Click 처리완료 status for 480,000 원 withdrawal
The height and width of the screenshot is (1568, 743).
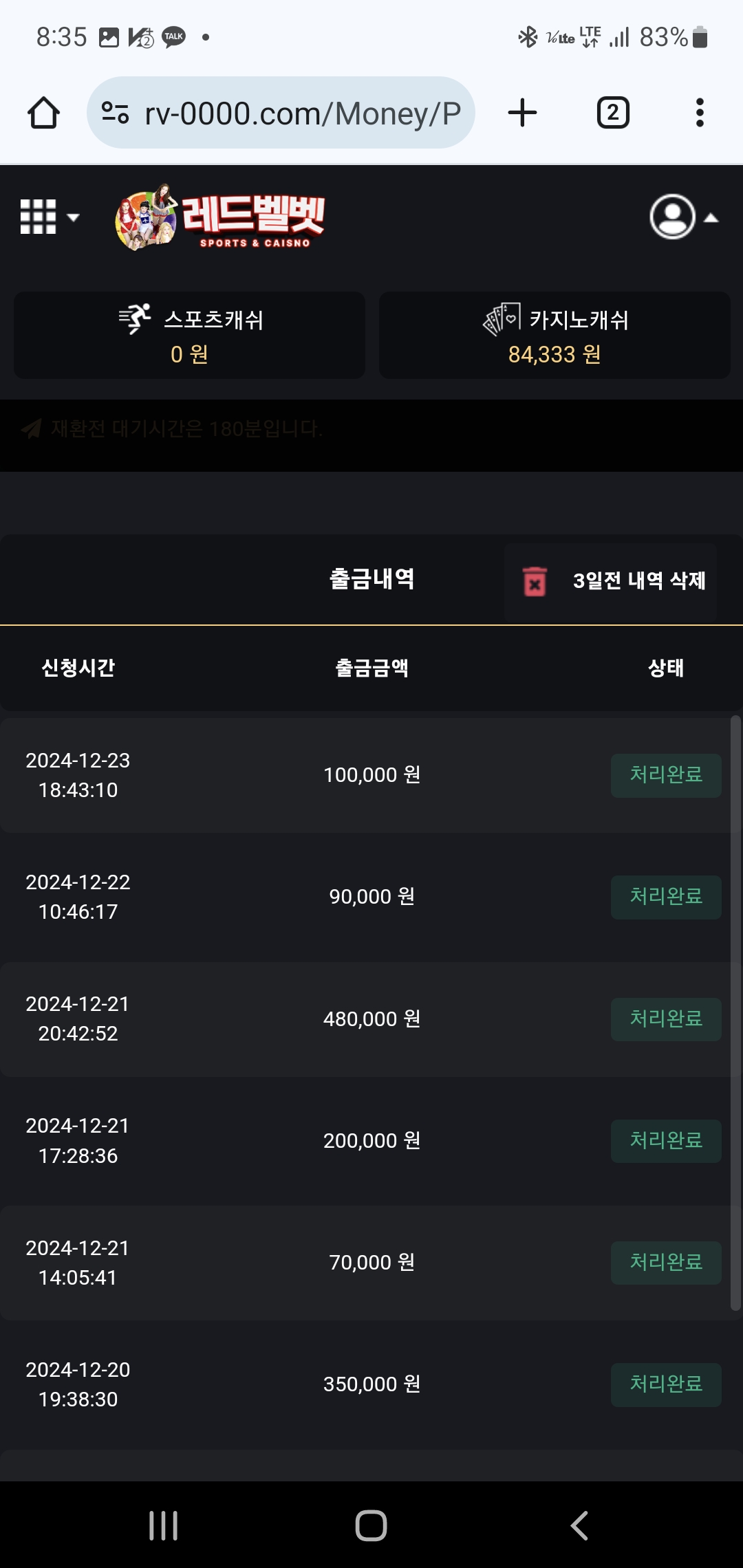click(665, 1019)
